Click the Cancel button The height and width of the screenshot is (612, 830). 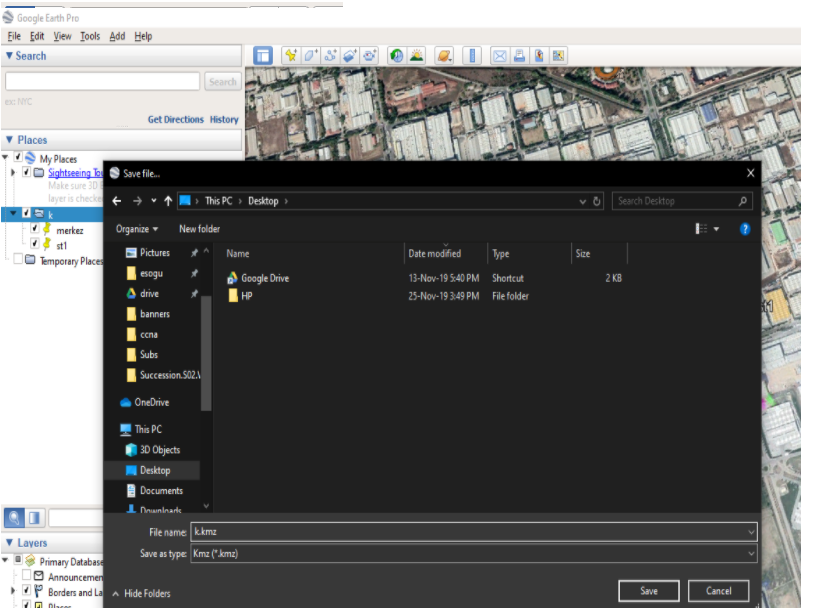point(718,591)
